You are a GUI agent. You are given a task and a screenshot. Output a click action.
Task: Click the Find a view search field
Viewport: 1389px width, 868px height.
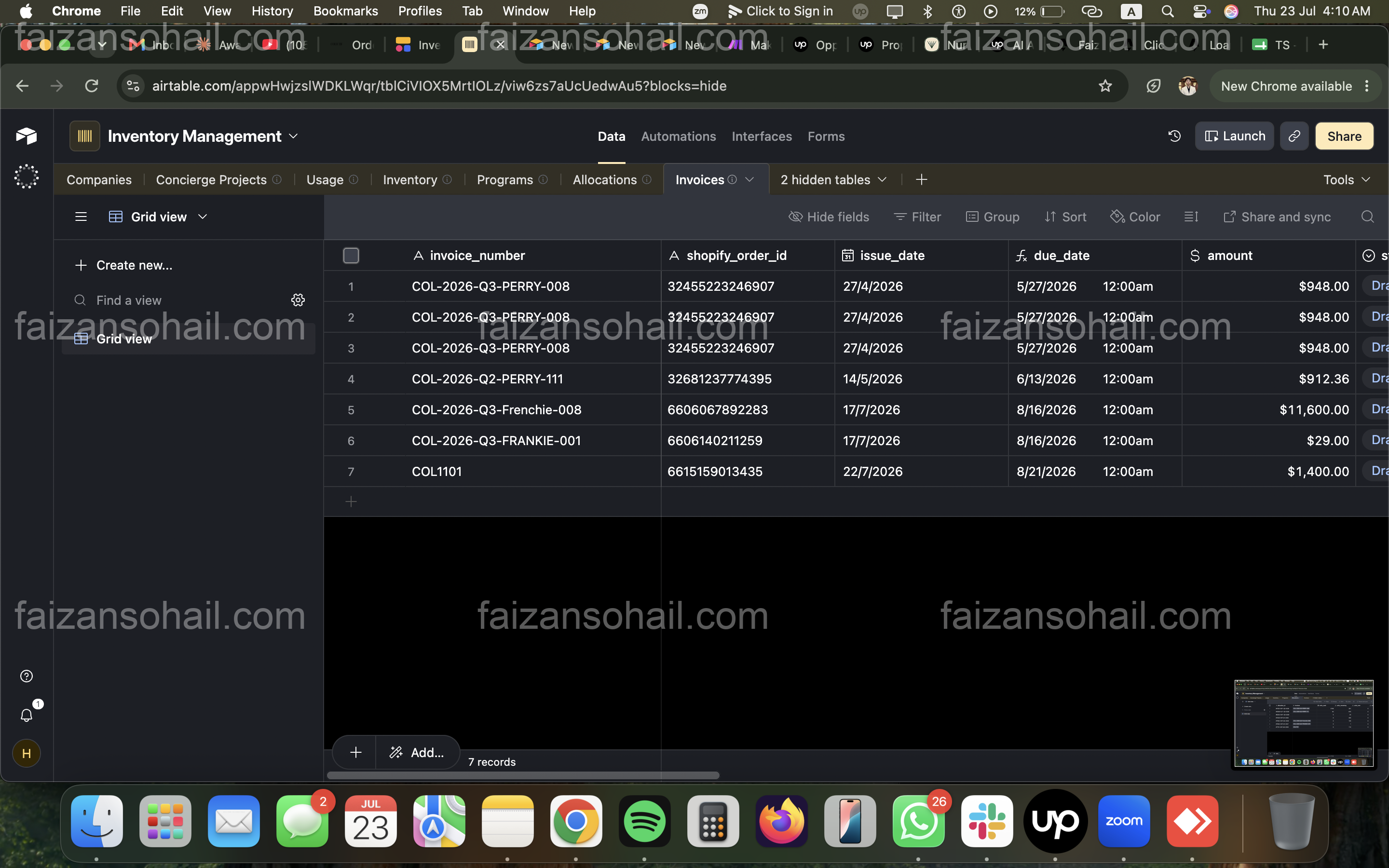pos(179,299)
